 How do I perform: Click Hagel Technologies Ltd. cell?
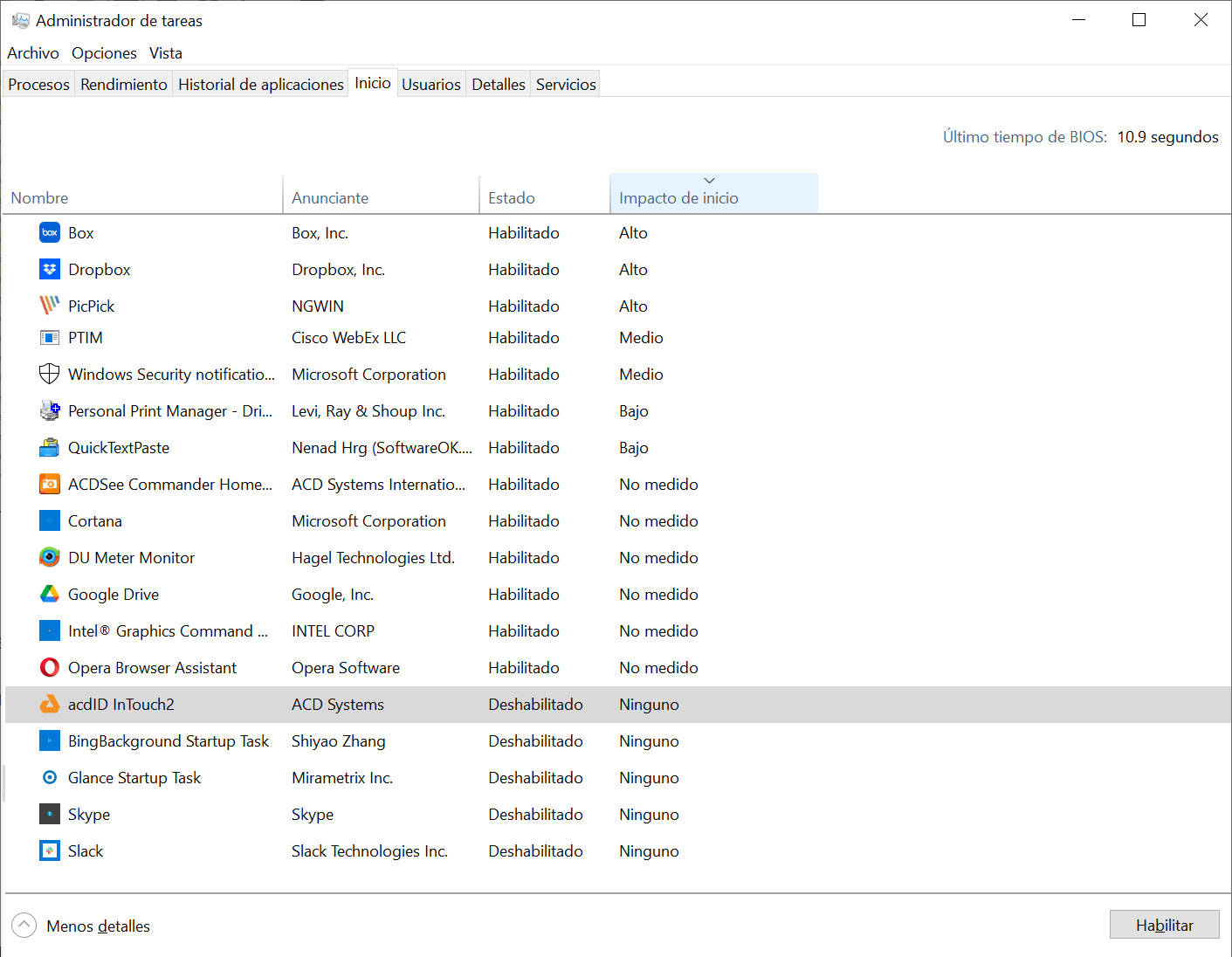[373, 558]
